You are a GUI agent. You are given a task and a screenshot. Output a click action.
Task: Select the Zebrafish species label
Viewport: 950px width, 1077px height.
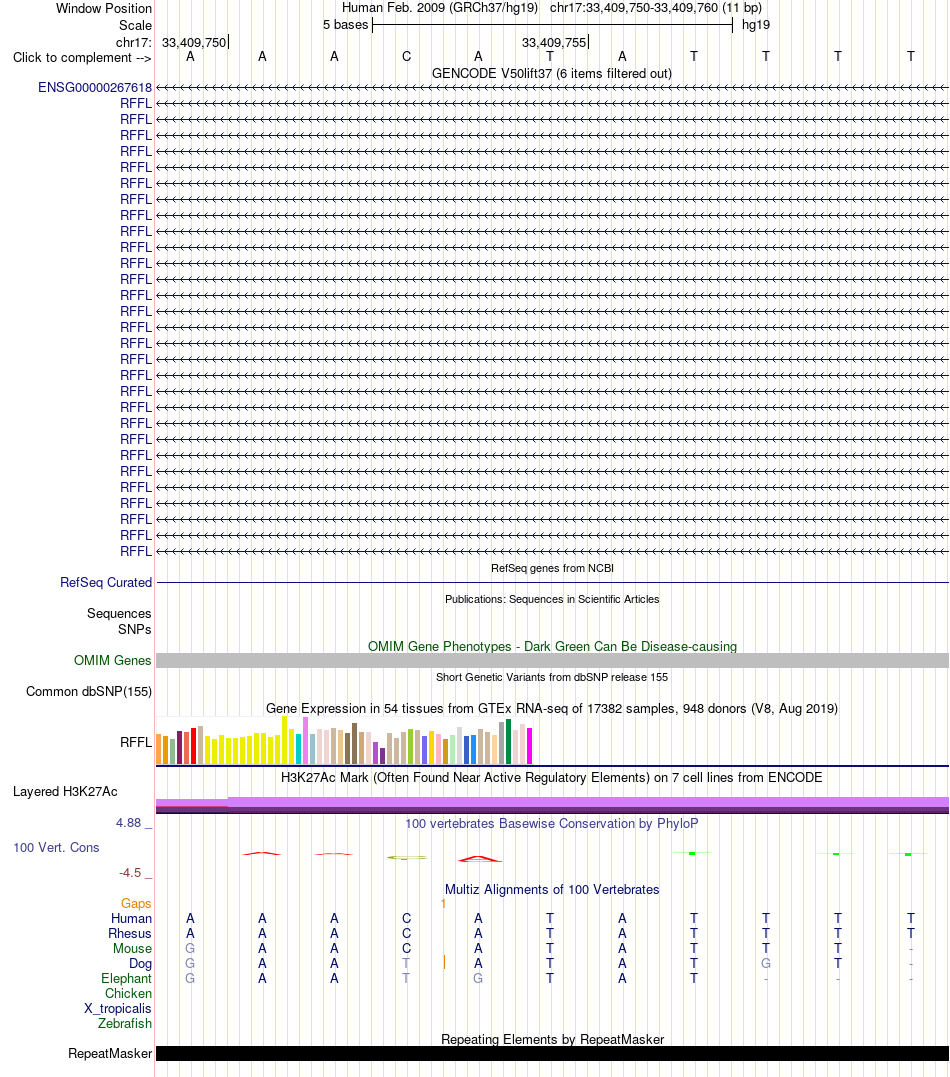[124, 1023]
